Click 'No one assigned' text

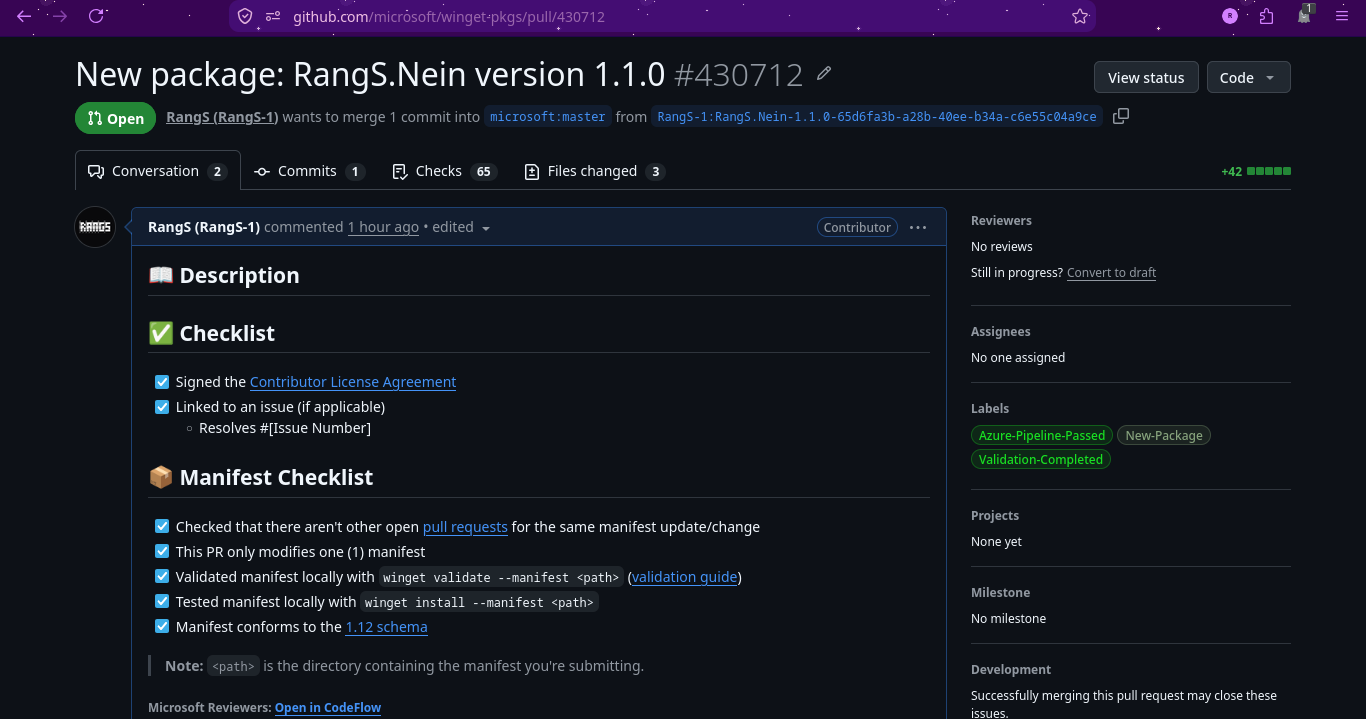click(x=1018, y=357)
